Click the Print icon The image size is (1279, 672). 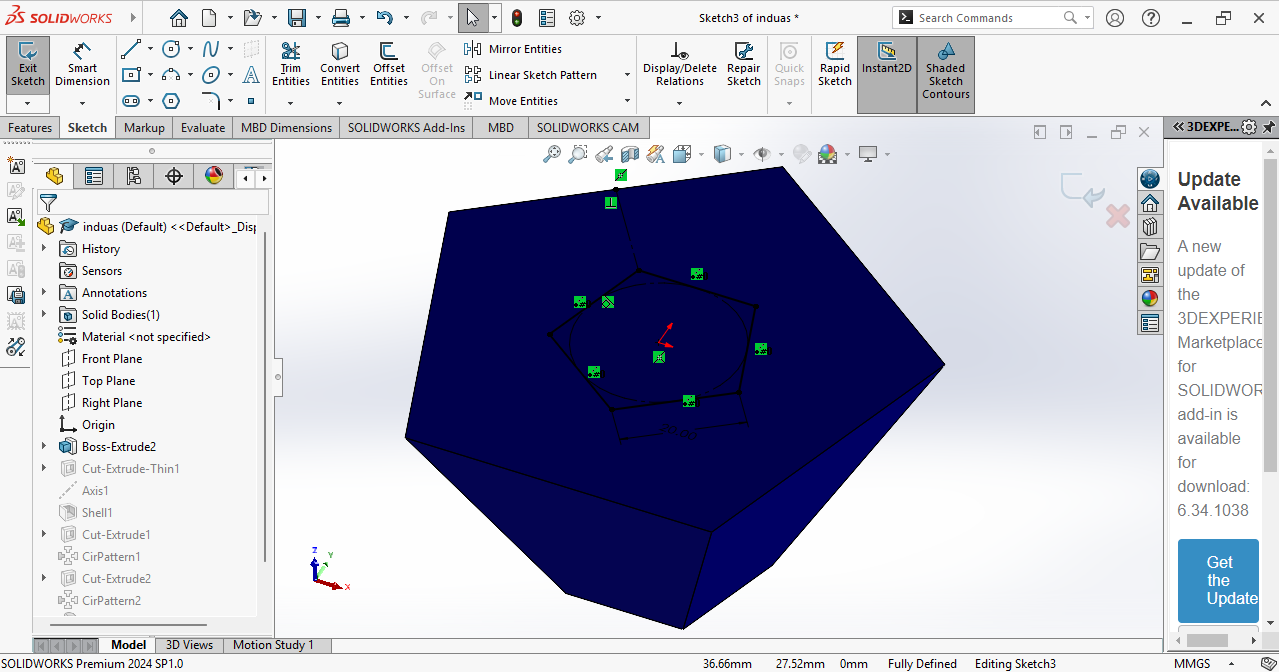[341, 18]
